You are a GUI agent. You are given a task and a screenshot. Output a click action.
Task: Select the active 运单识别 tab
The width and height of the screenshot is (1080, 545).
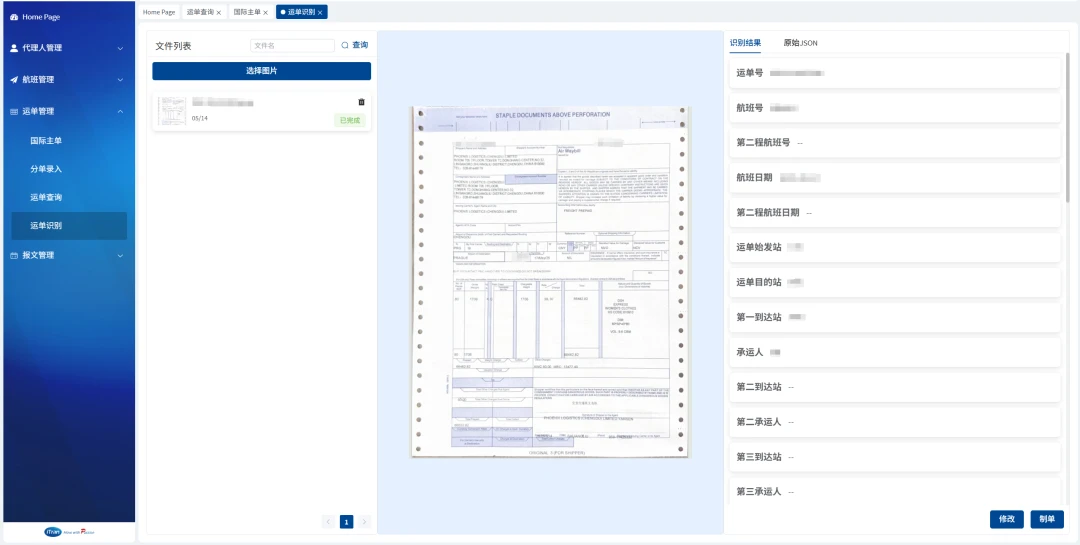pyautogui.click(x=302, y=12)
